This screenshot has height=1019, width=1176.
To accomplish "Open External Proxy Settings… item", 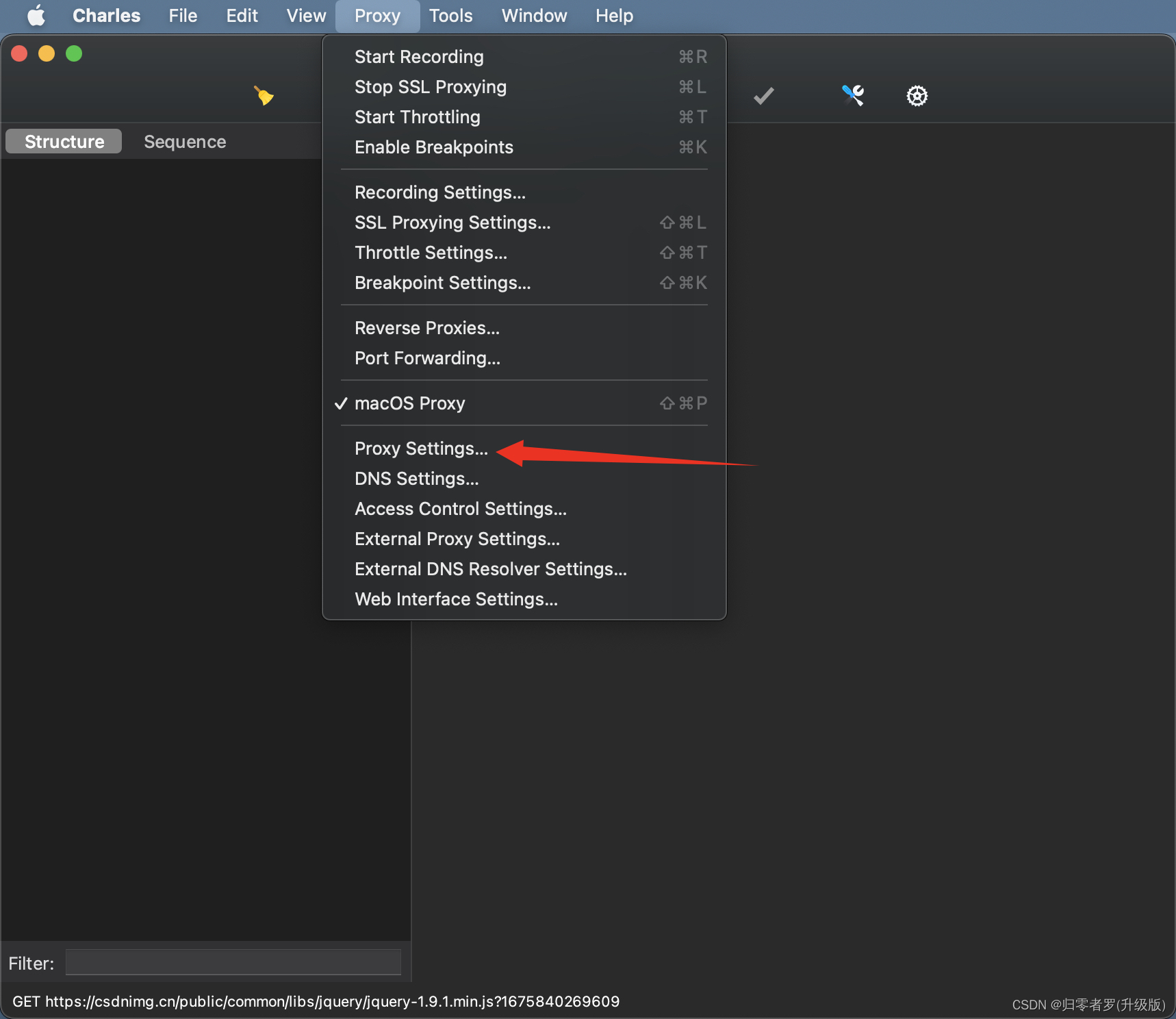I will point(524,539).
